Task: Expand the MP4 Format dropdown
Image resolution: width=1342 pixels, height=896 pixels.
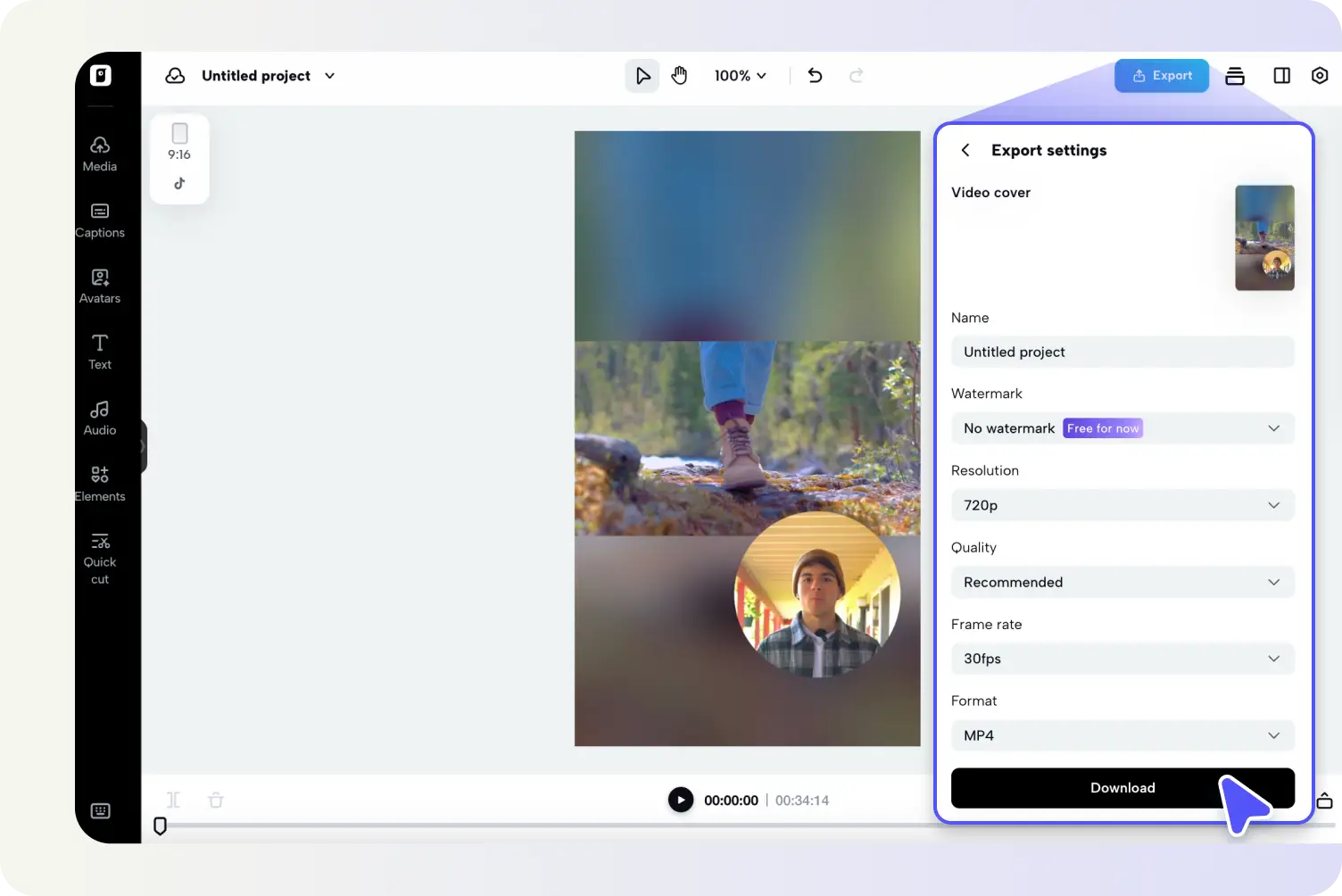Action: tap(1122, 735)
